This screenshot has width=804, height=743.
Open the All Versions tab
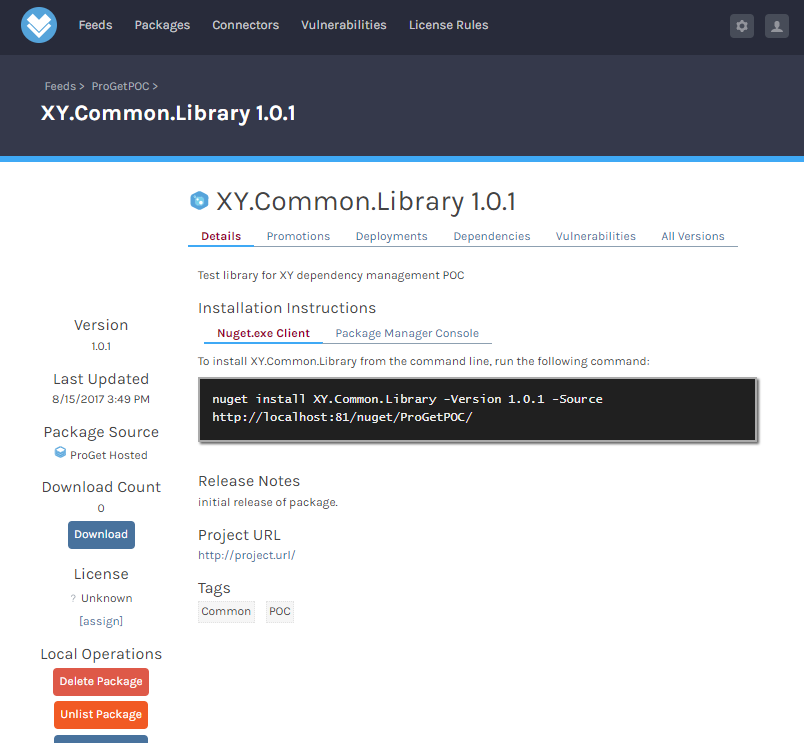point(692,236)
